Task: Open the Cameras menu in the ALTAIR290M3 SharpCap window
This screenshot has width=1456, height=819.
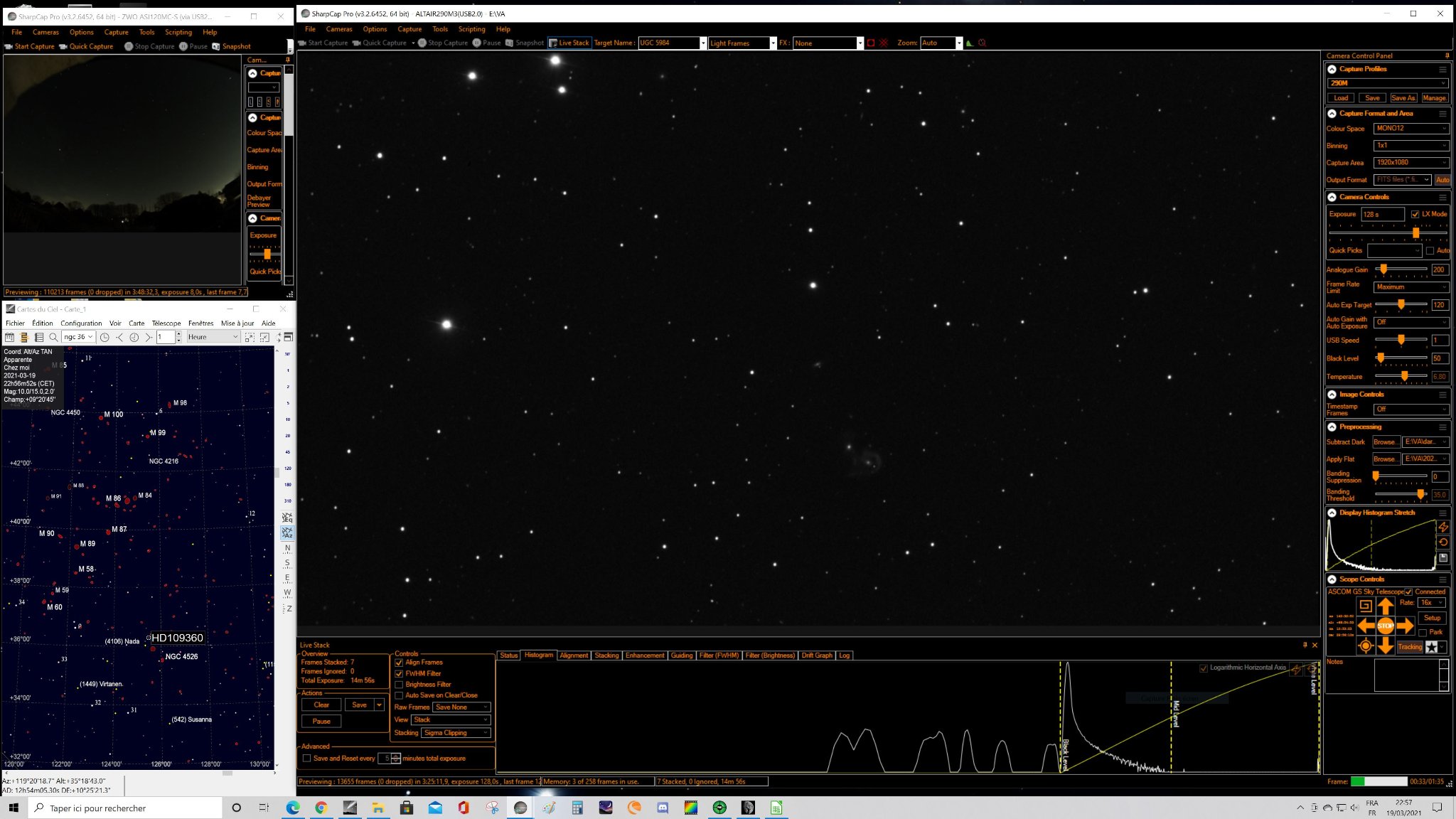Action: (x=339, y=29)
